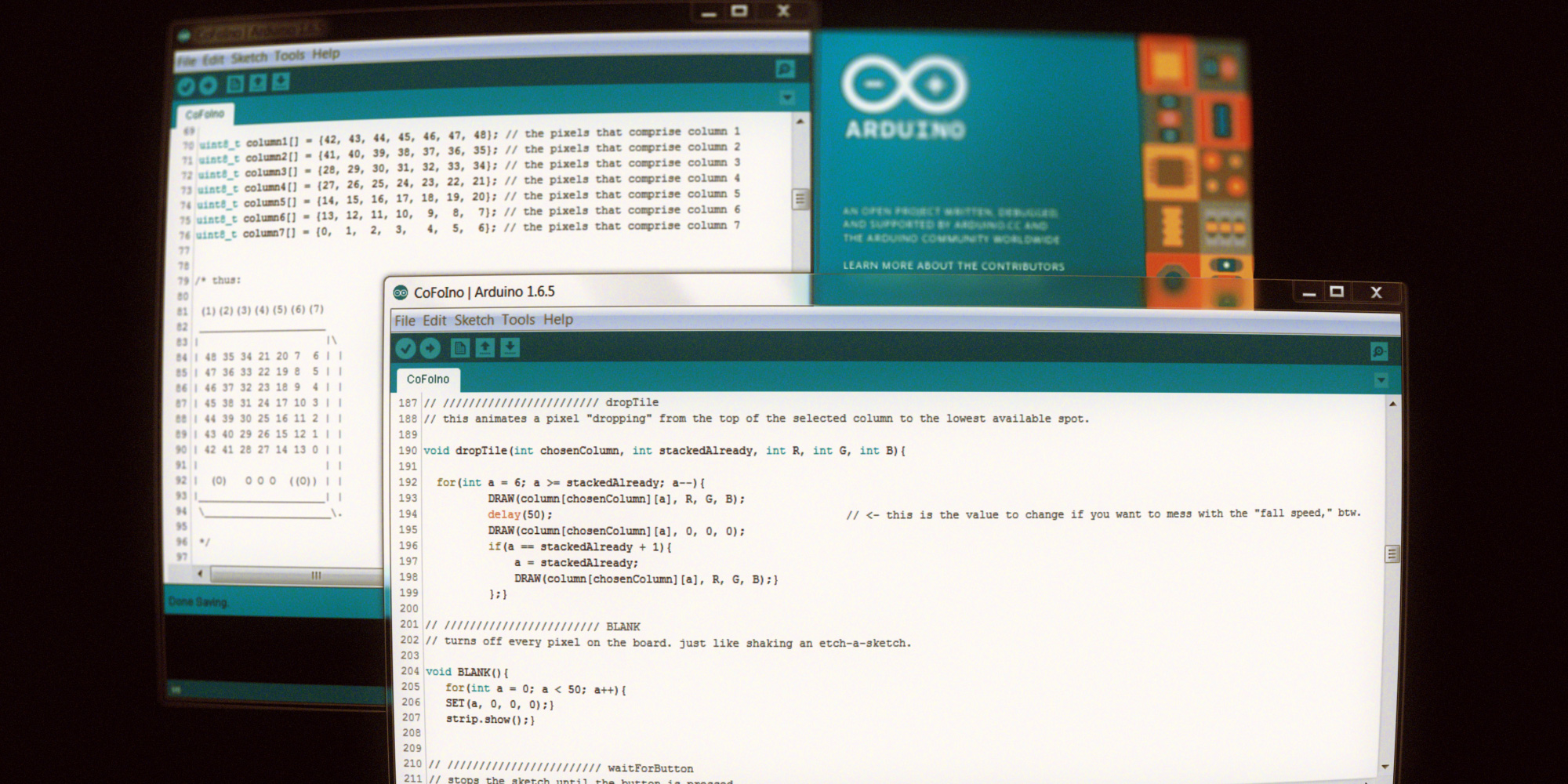Click '//////// BLANK' header comment line 201

coord(533,626)
